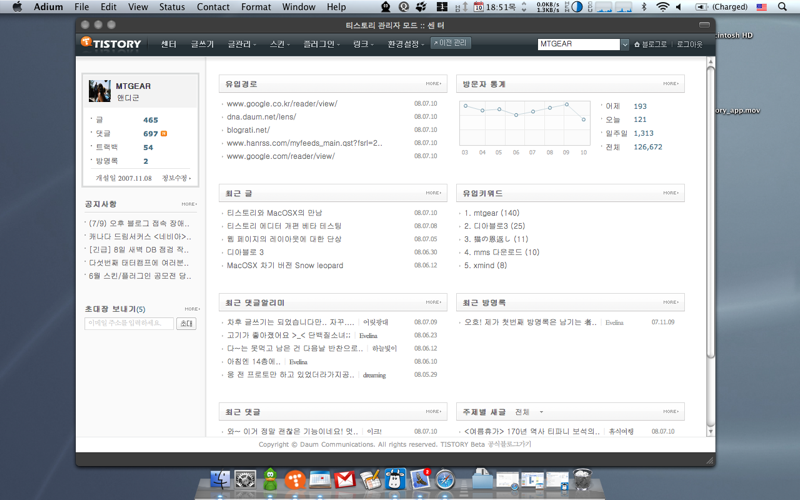This screenshot has width=800, height=500.
Task: Click MORE in the 방문자 통계 panel
Action: 671,84
